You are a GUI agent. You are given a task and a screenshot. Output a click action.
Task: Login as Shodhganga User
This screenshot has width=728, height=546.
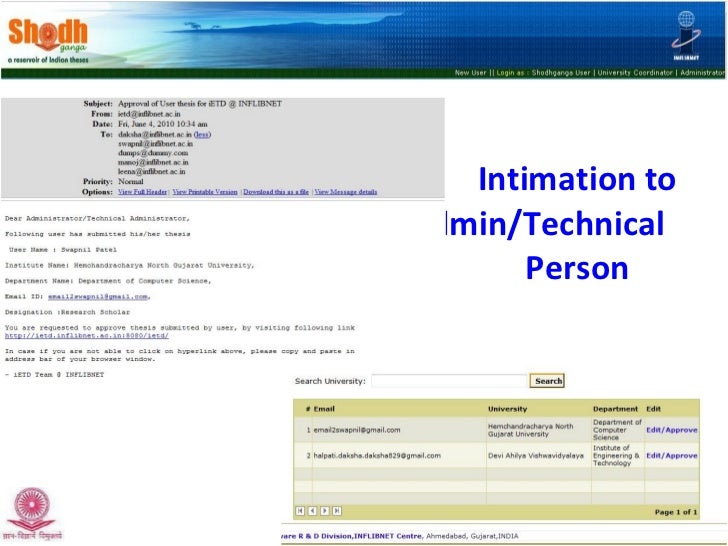(561, 72)
